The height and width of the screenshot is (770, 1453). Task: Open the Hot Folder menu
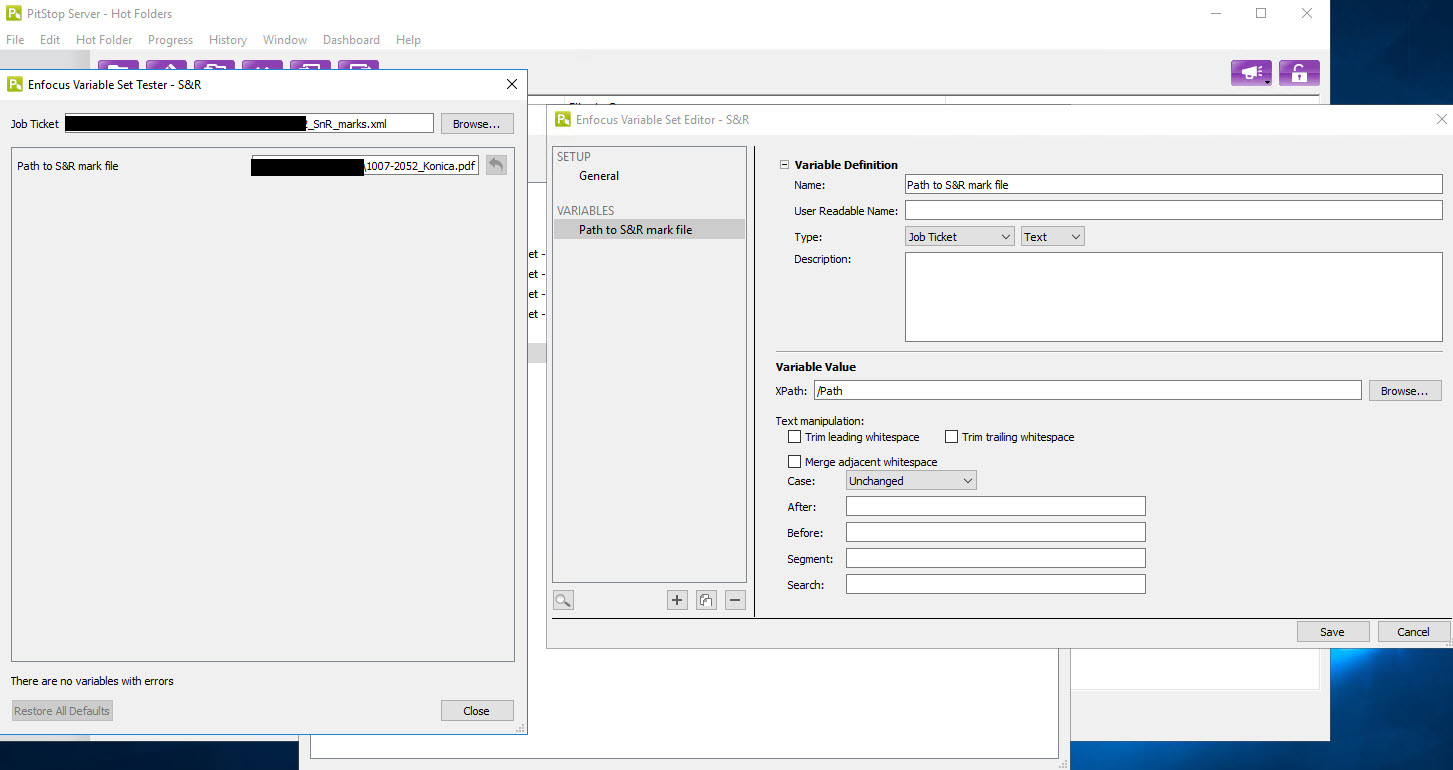104,40
